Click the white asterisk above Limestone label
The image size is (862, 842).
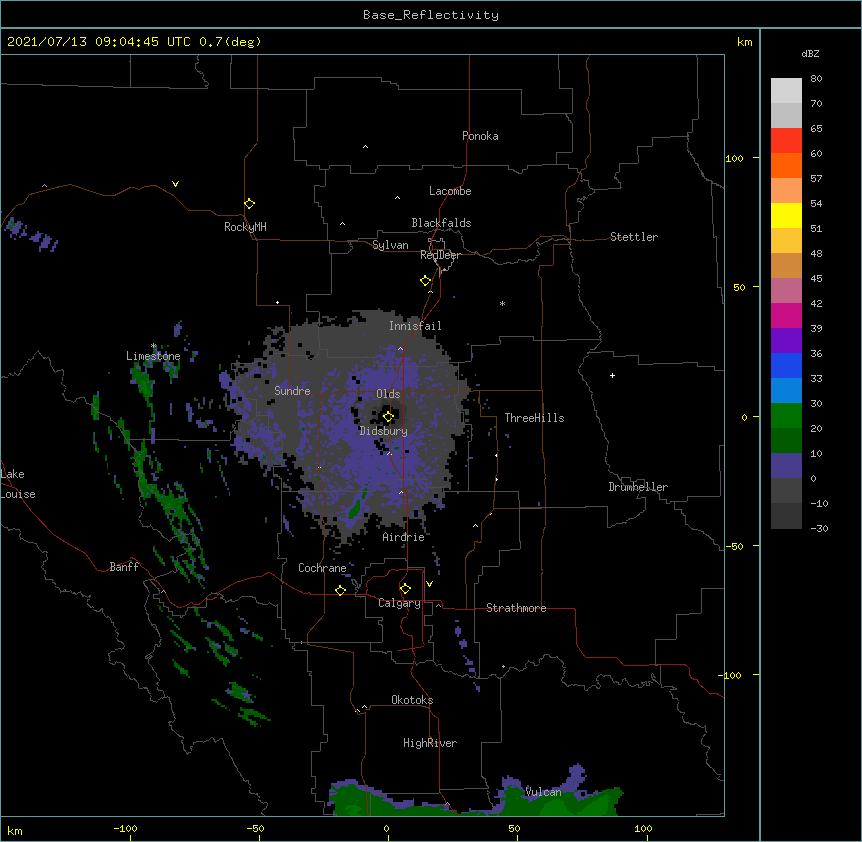coord(154,346)
